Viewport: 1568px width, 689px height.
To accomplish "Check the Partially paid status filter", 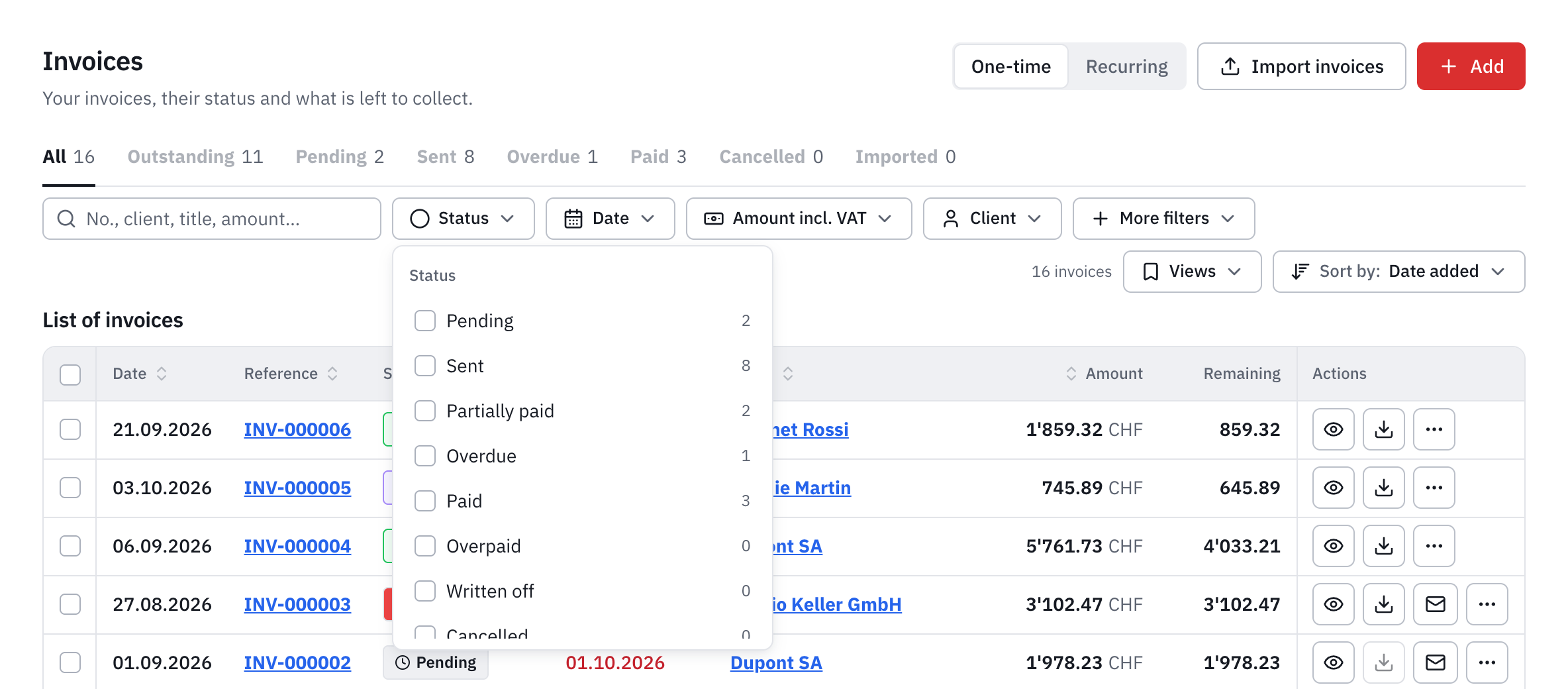I will (425, 411).
